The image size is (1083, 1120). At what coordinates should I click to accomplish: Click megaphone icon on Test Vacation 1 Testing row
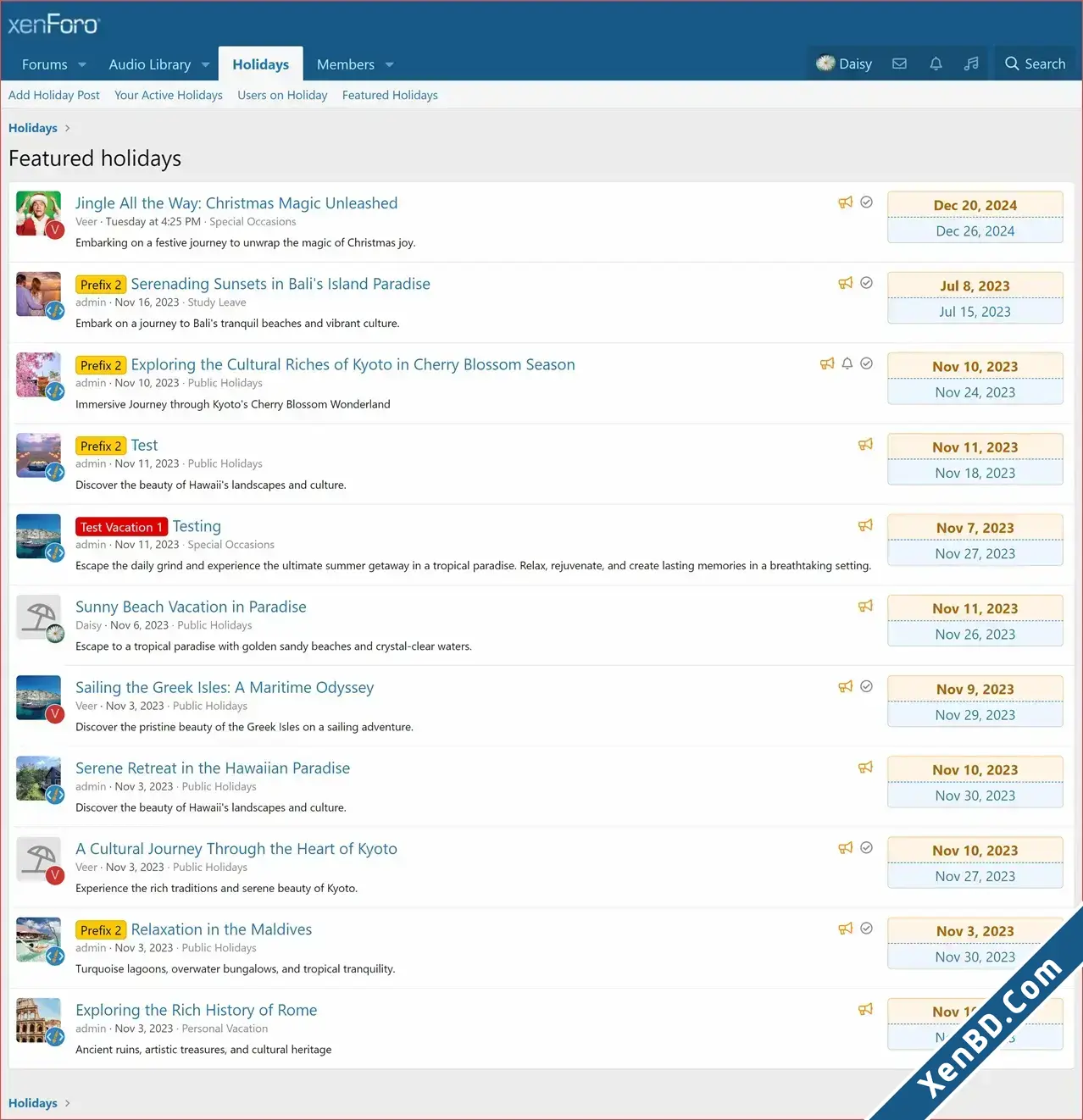(x=865, y=525)
